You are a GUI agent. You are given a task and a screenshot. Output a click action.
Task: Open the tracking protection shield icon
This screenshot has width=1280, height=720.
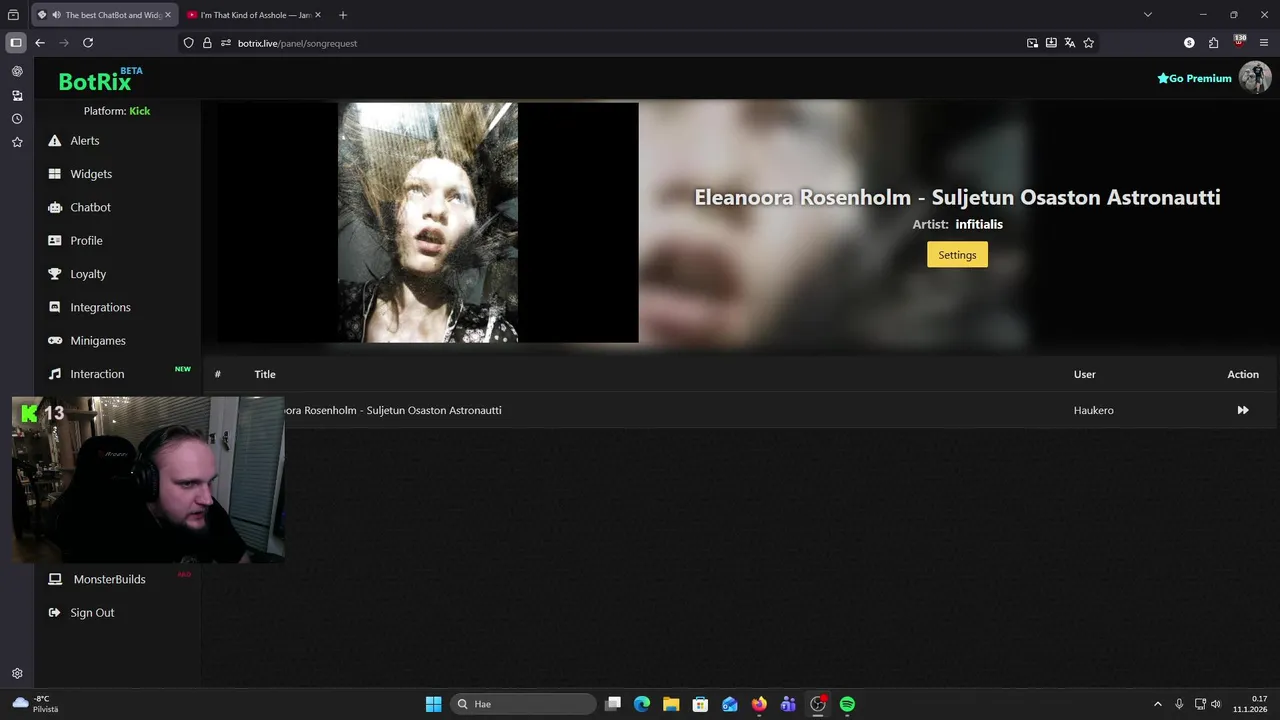point(189,43)
